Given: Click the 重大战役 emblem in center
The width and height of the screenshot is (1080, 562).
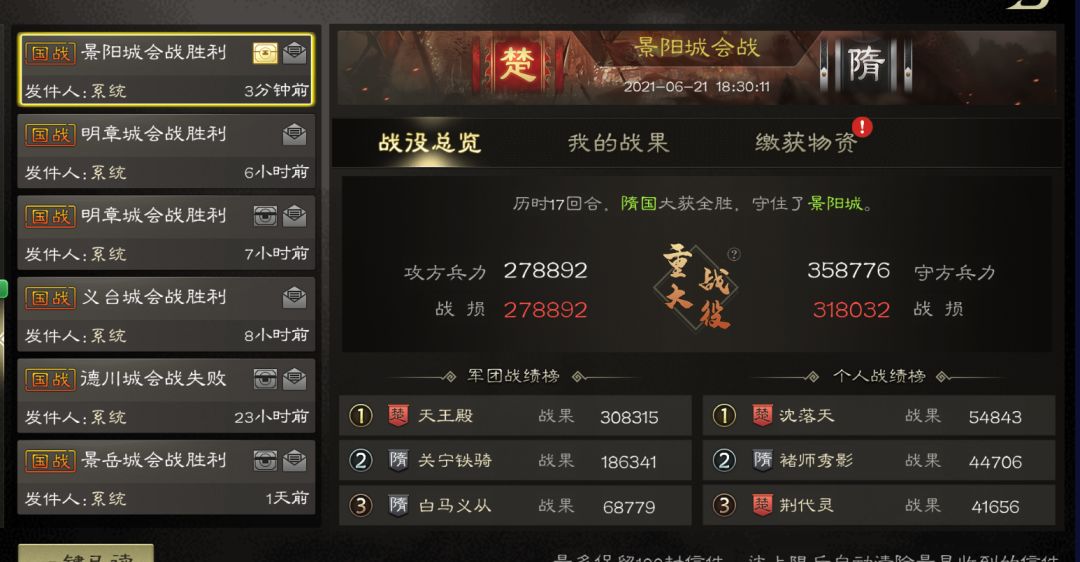Looking at the screenshot, I should coord(696,287).
